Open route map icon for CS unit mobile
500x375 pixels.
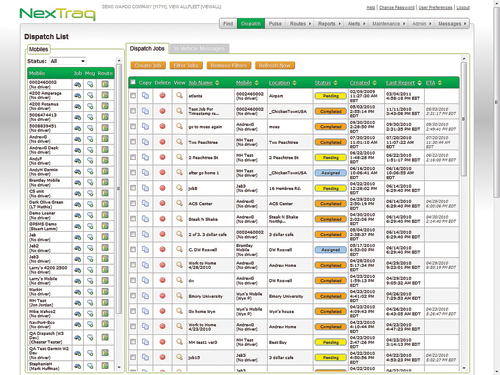(105, 193)
